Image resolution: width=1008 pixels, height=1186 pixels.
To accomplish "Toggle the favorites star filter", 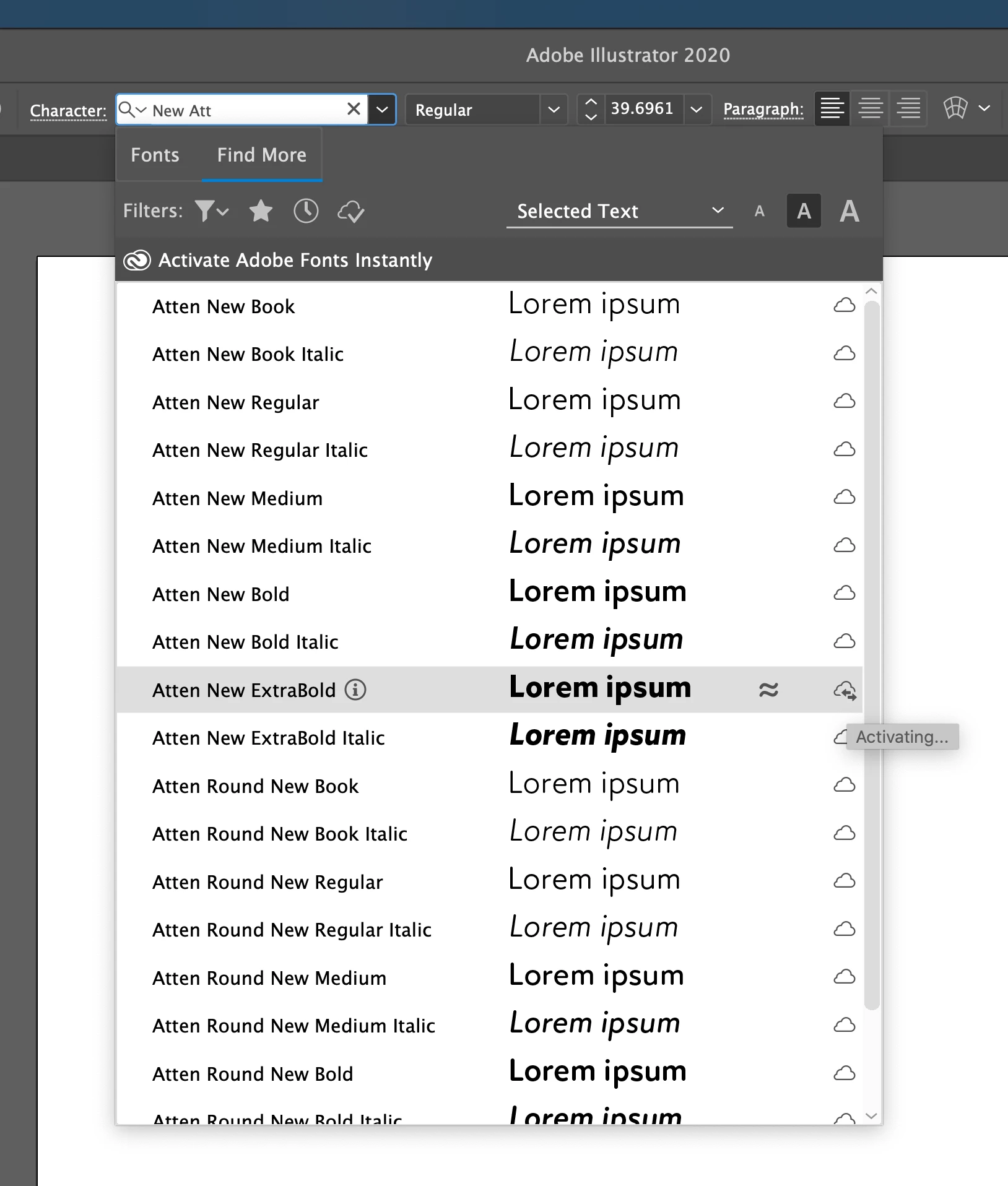I will (261, 211).
